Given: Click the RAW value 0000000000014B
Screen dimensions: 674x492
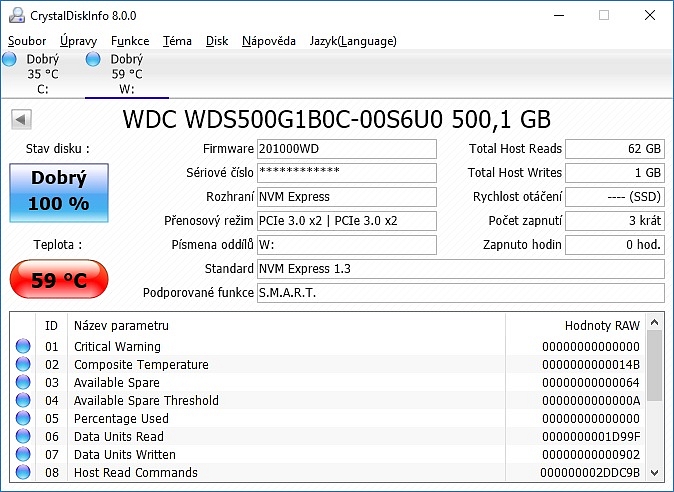Looking at the screenshot, I should [591, 364].
